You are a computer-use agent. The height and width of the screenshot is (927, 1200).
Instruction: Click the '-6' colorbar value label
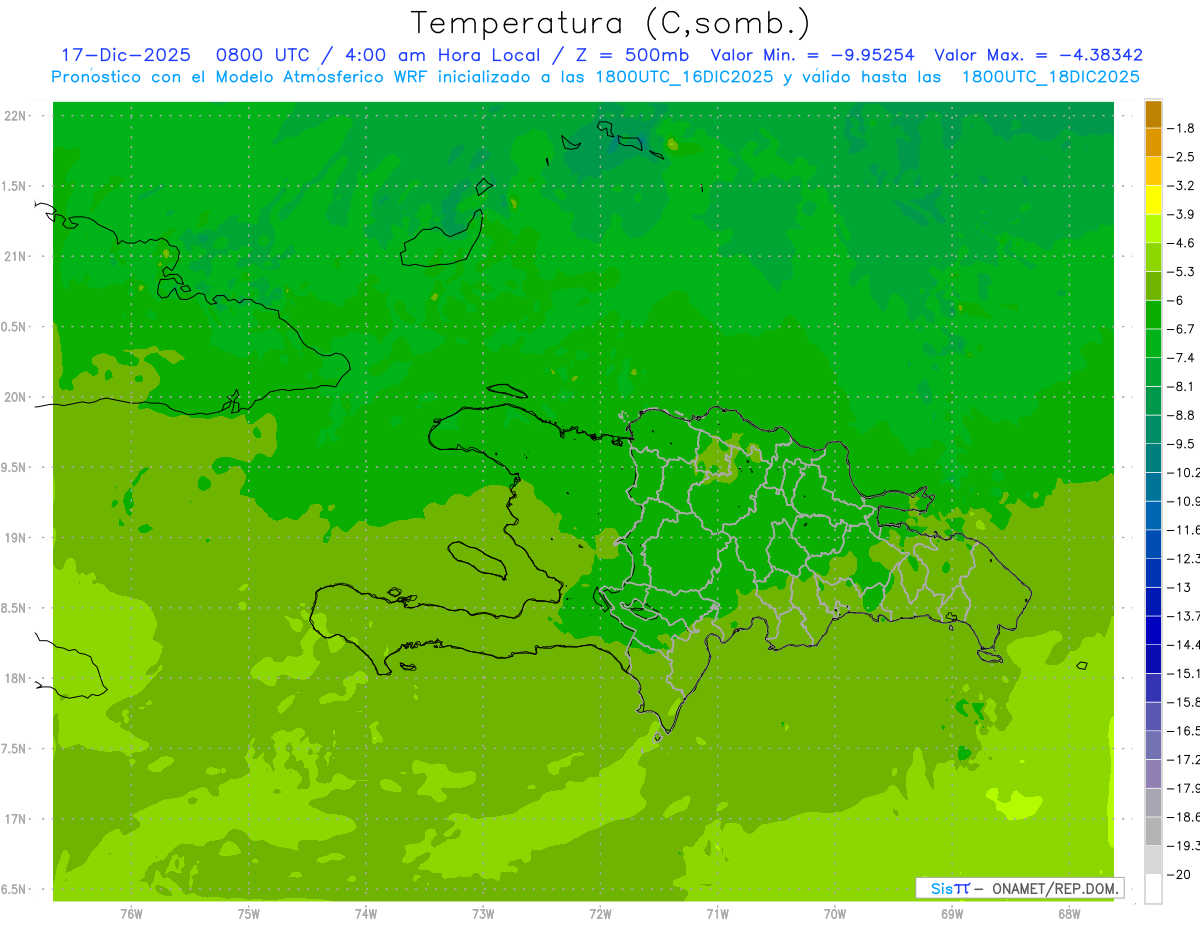1177,300
